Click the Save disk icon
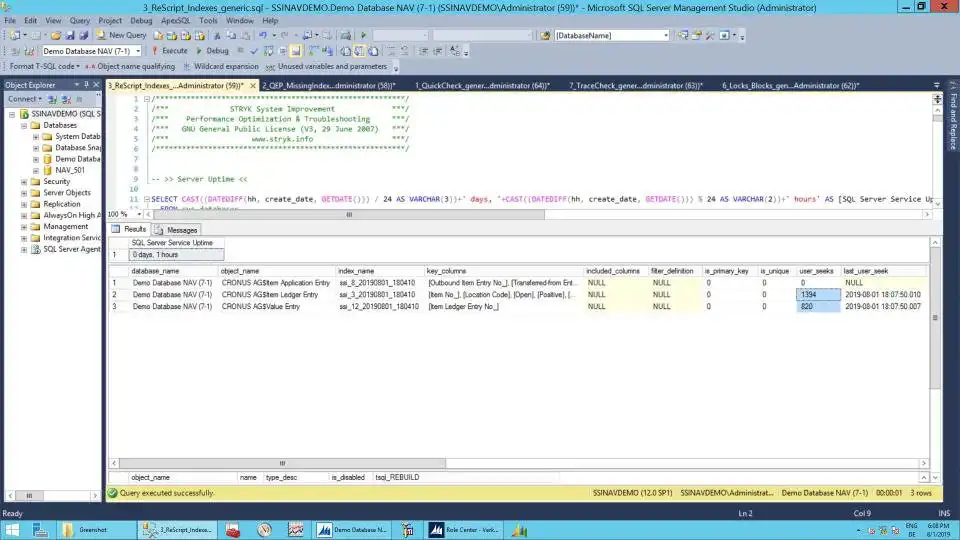The height and width of the screenshot is (540, 960). pyautogui.click(x=70, y=36)
